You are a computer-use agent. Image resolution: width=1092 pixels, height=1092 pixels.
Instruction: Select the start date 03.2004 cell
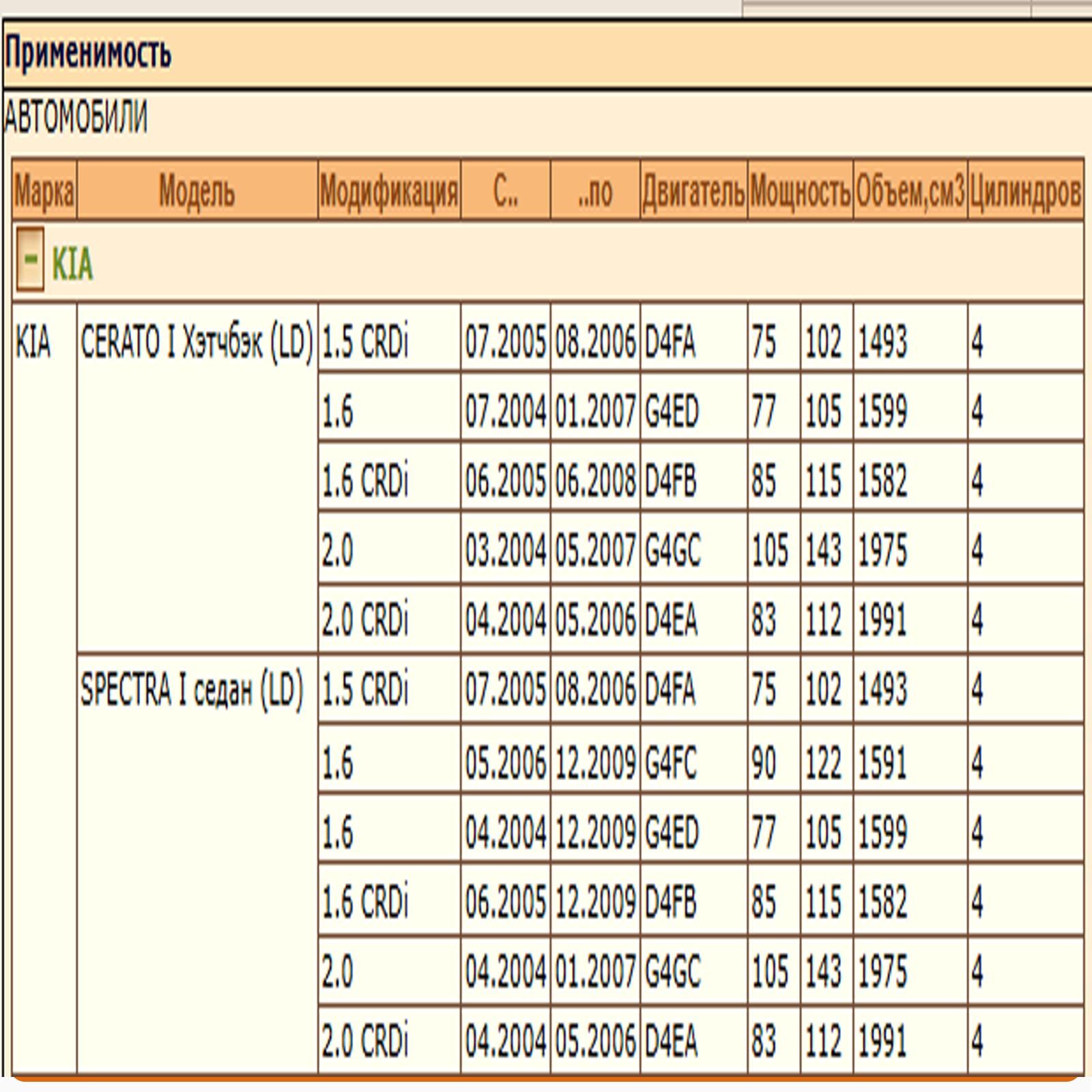[506, 550]
